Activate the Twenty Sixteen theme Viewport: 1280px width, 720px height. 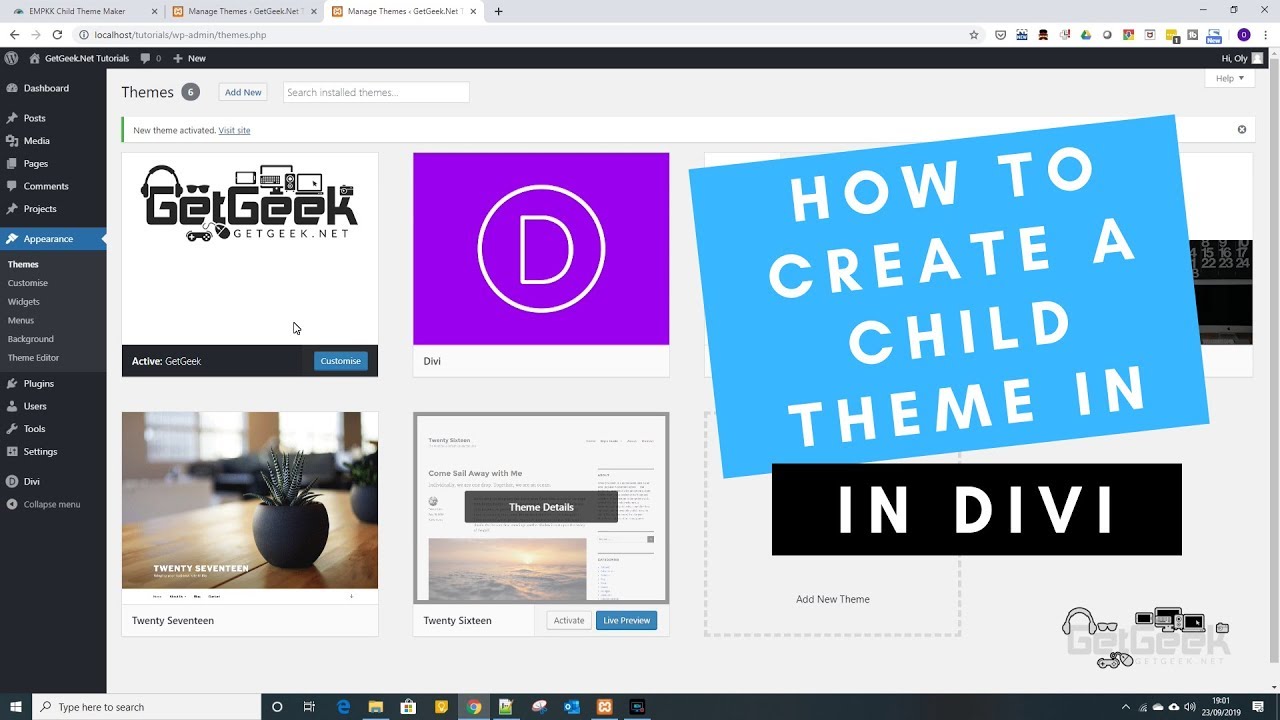569,620
